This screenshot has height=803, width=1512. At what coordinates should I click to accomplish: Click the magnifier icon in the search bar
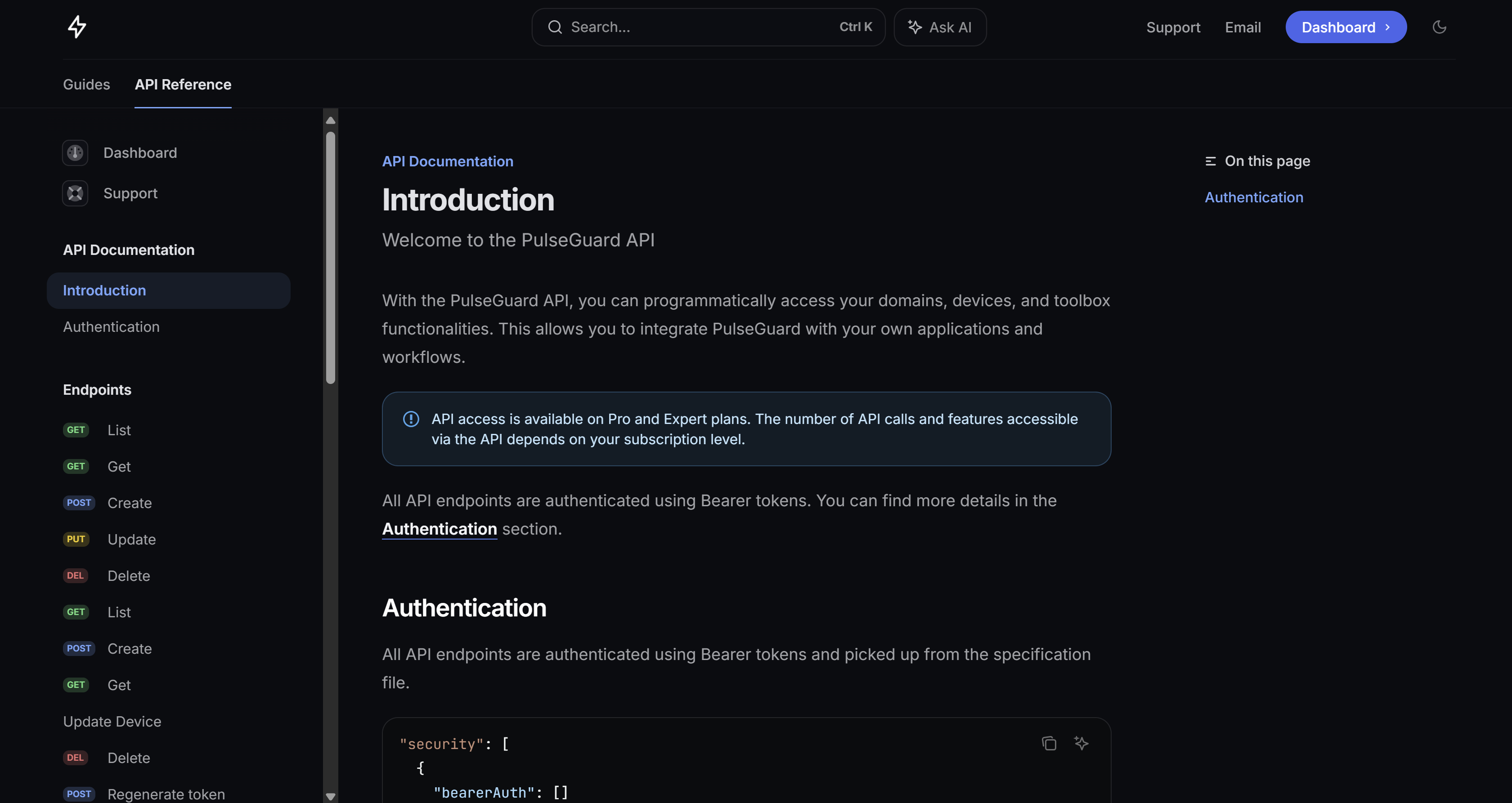click(555, 27)
